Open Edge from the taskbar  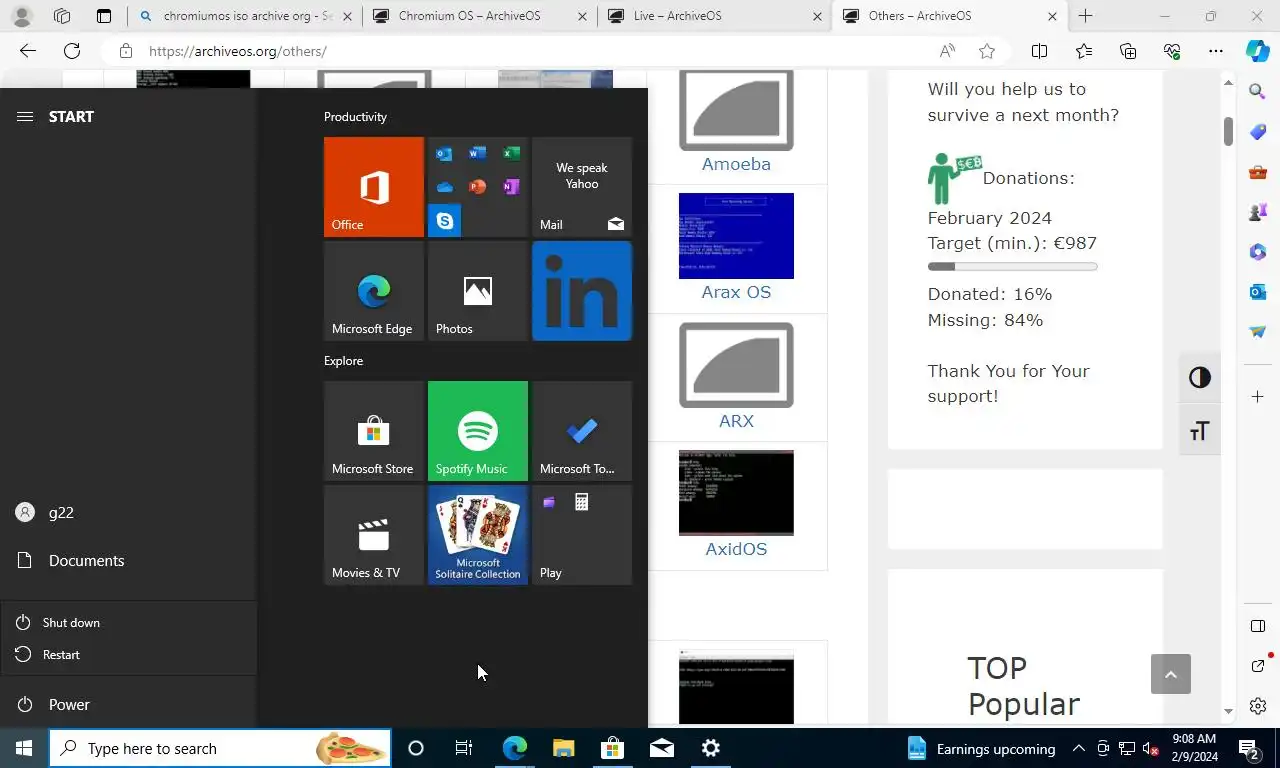[x=515, y=748]
